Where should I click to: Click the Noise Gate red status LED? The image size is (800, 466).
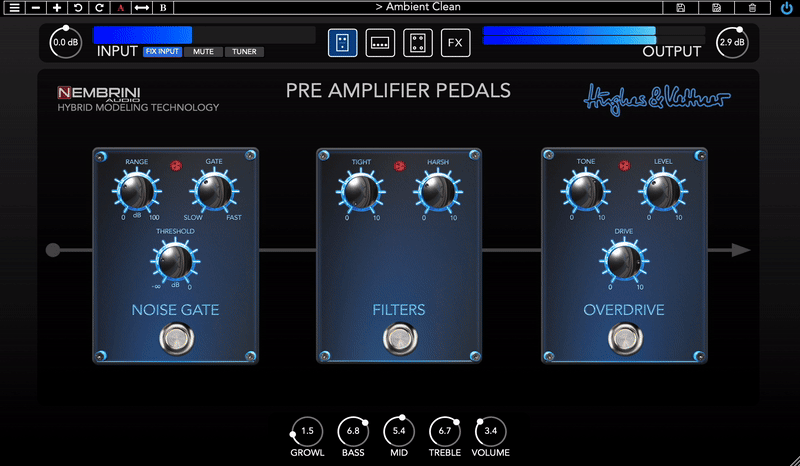(176, 166)
